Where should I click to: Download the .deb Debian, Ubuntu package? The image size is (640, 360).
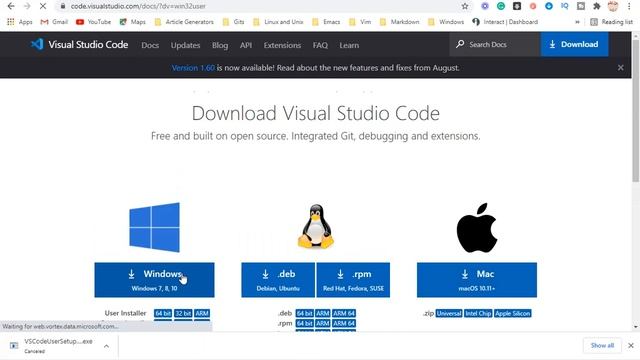(278, 280)
